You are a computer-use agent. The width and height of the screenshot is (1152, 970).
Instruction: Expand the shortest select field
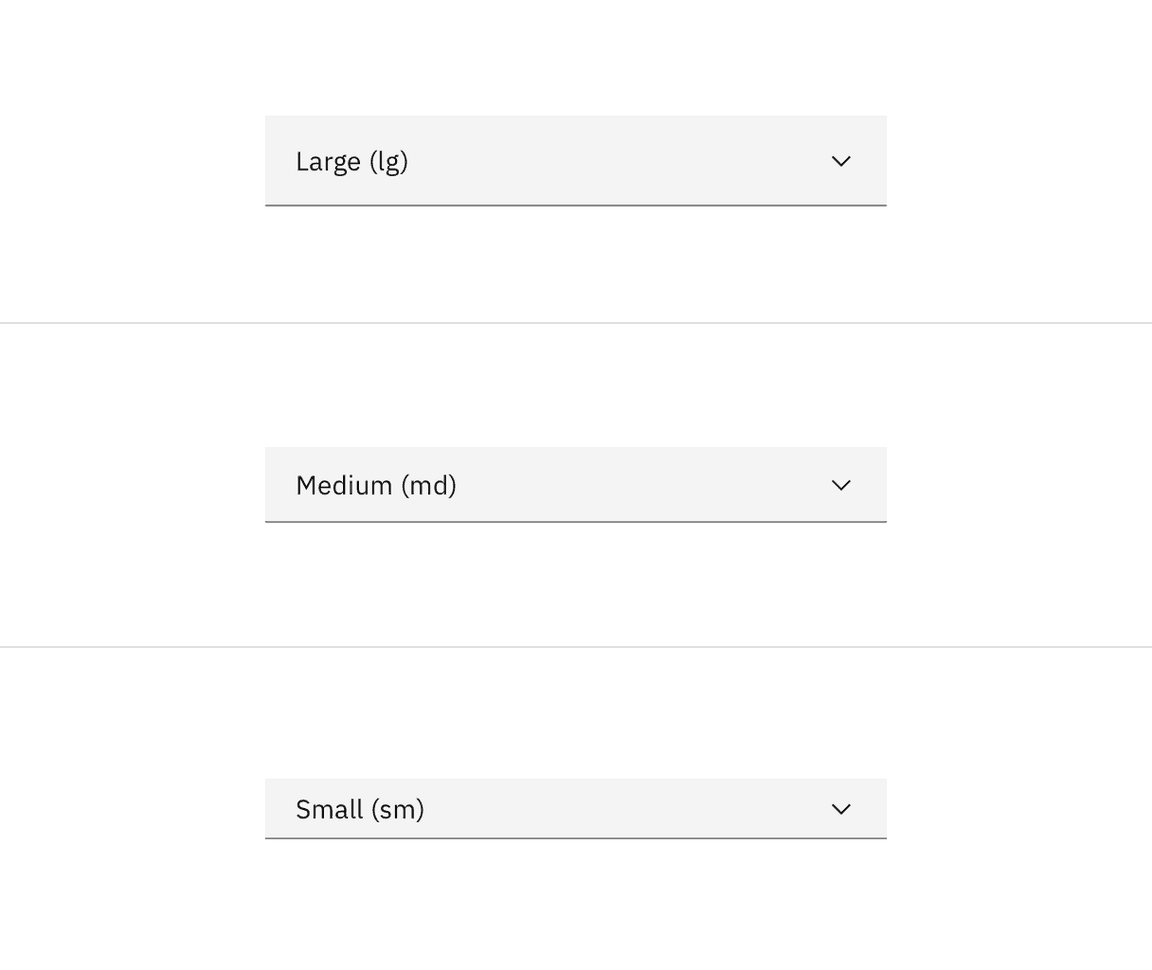pyautogui.click(x=575, y=808)
